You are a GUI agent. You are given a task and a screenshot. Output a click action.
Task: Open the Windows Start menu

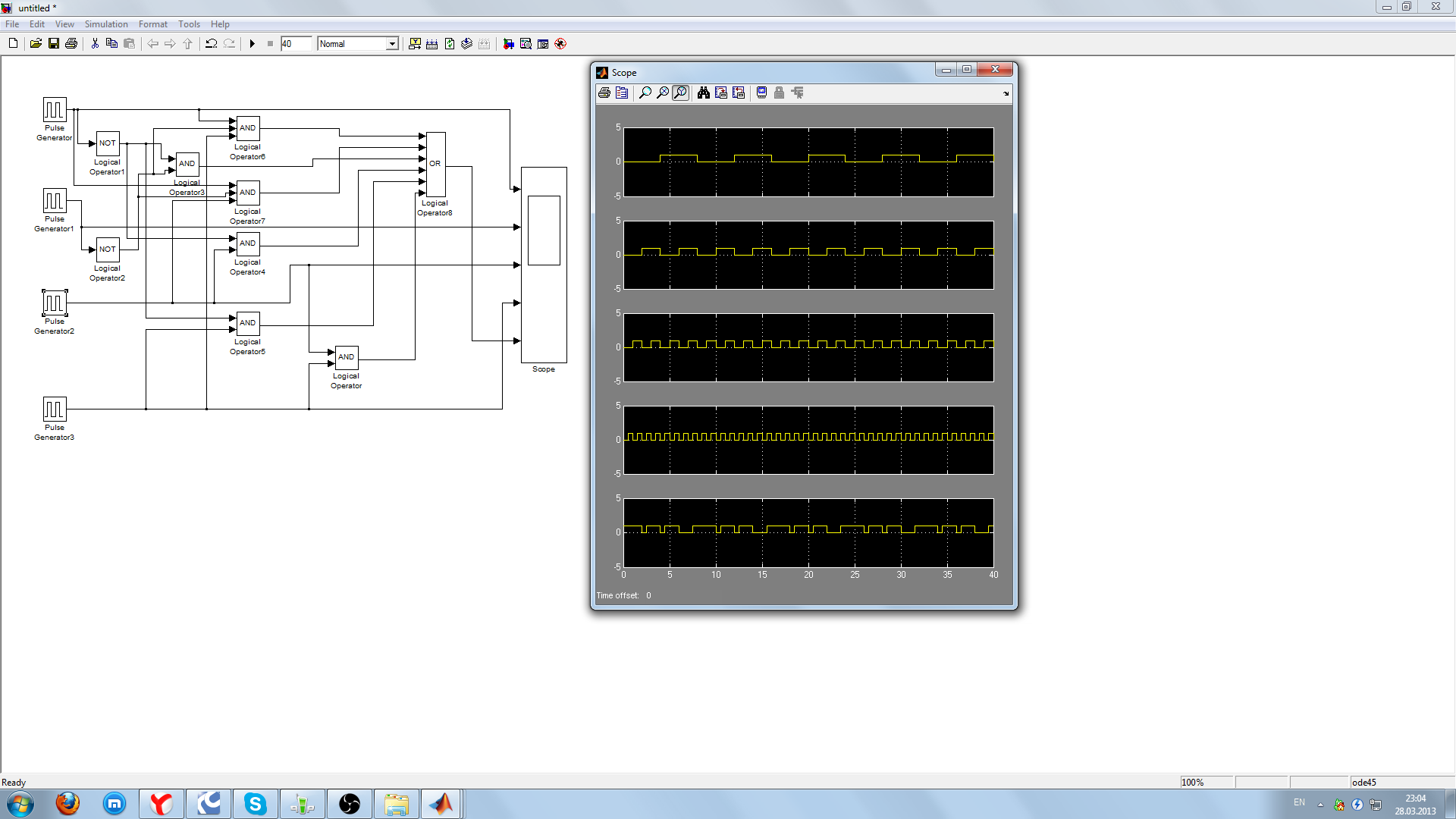[x=20, y=804]
